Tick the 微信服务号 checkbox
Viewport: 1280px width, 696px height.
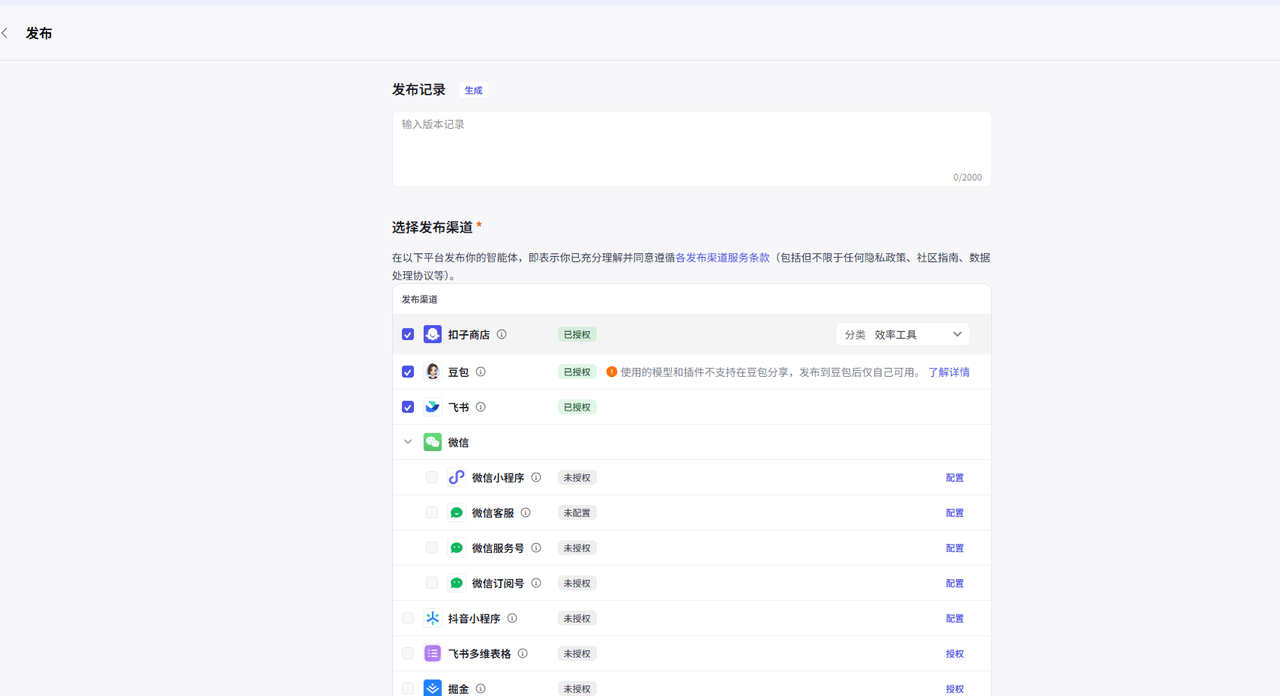432,548
